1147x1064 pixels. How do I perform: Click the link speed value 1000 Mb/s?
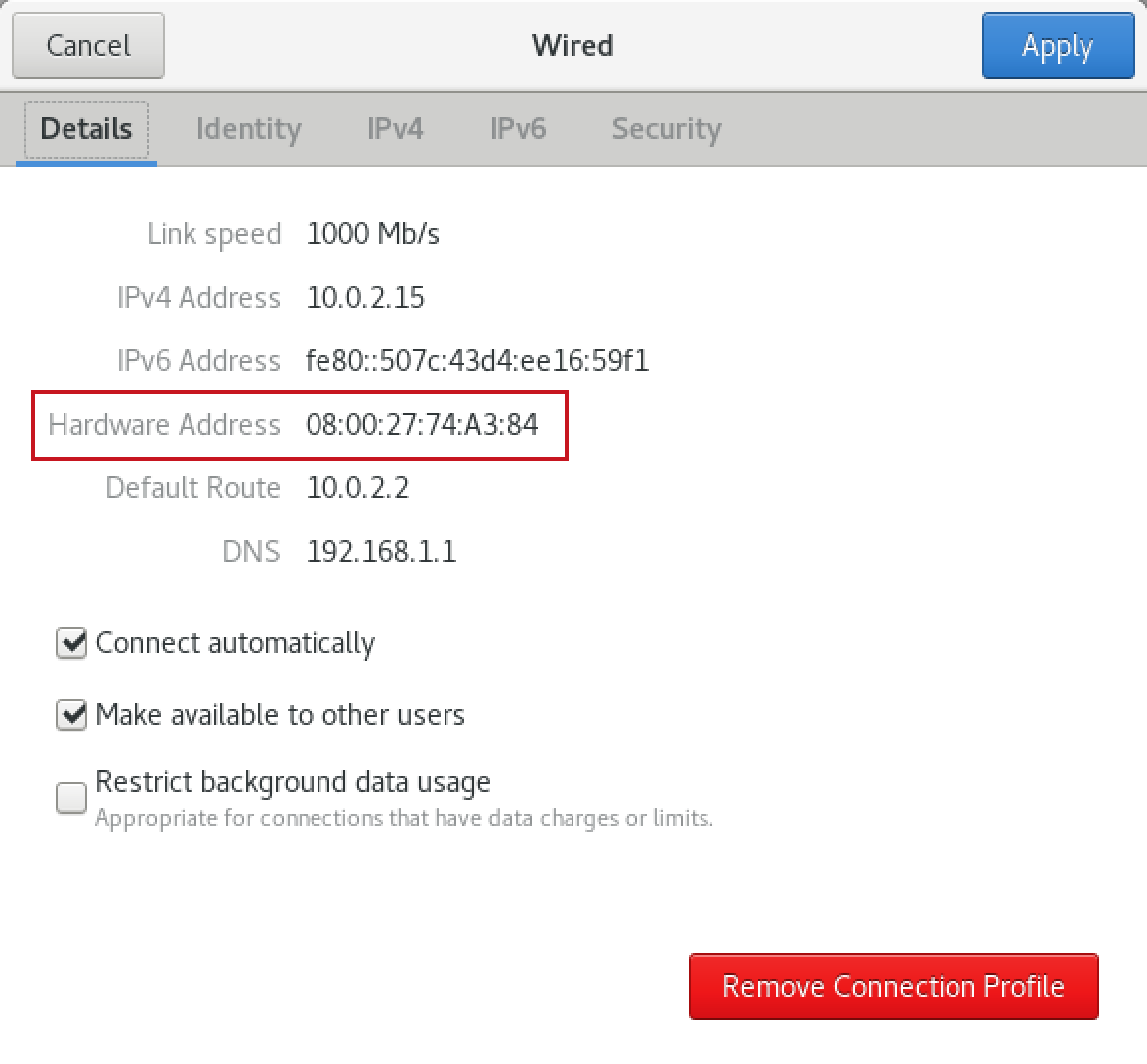(x=373, y=234)
